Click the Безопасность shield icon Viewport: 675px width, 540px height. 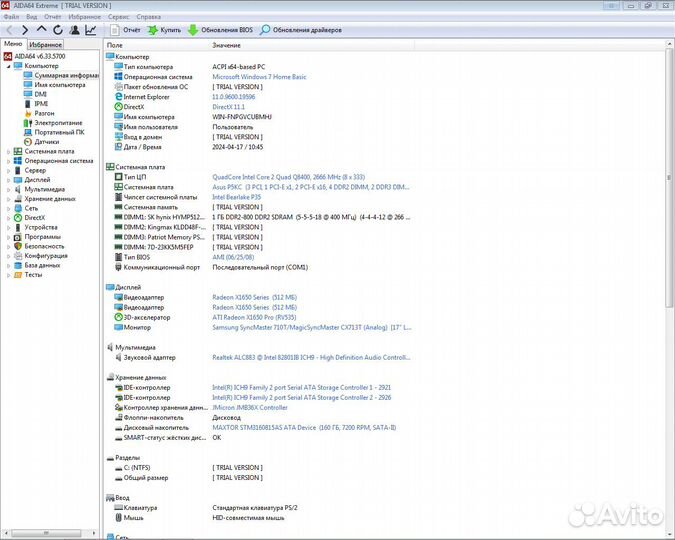(x=18, y=246)
